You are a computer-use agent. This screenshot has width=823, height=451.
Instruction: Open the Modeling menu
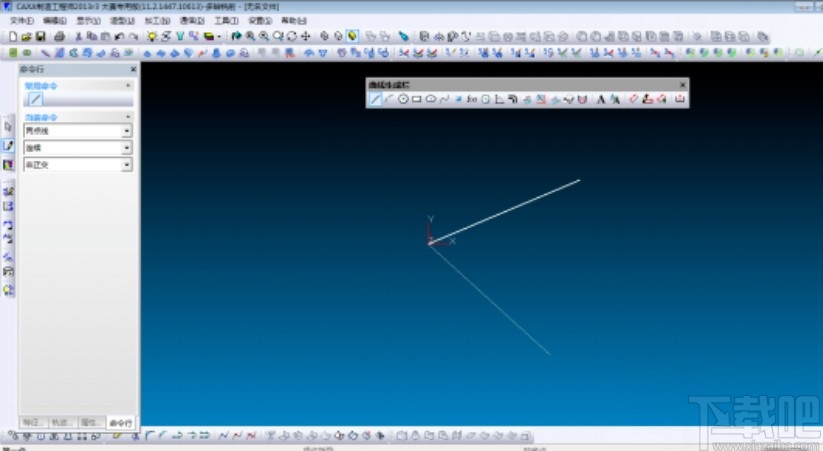pyautogui.click(x=122, y=20)
